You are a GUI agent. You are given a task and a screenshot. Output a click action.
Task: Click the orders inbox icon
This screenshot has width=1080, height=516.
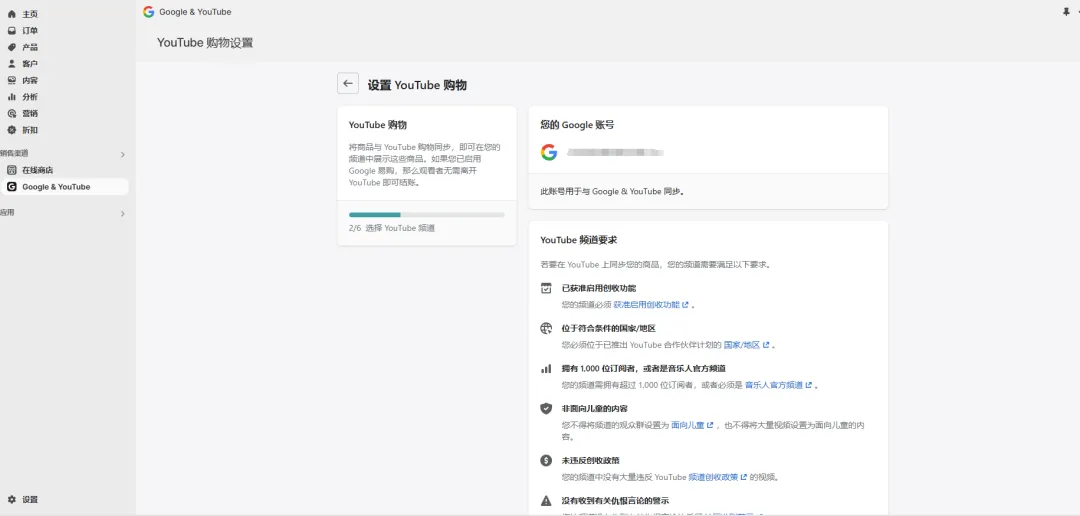(x=12, y=30)
